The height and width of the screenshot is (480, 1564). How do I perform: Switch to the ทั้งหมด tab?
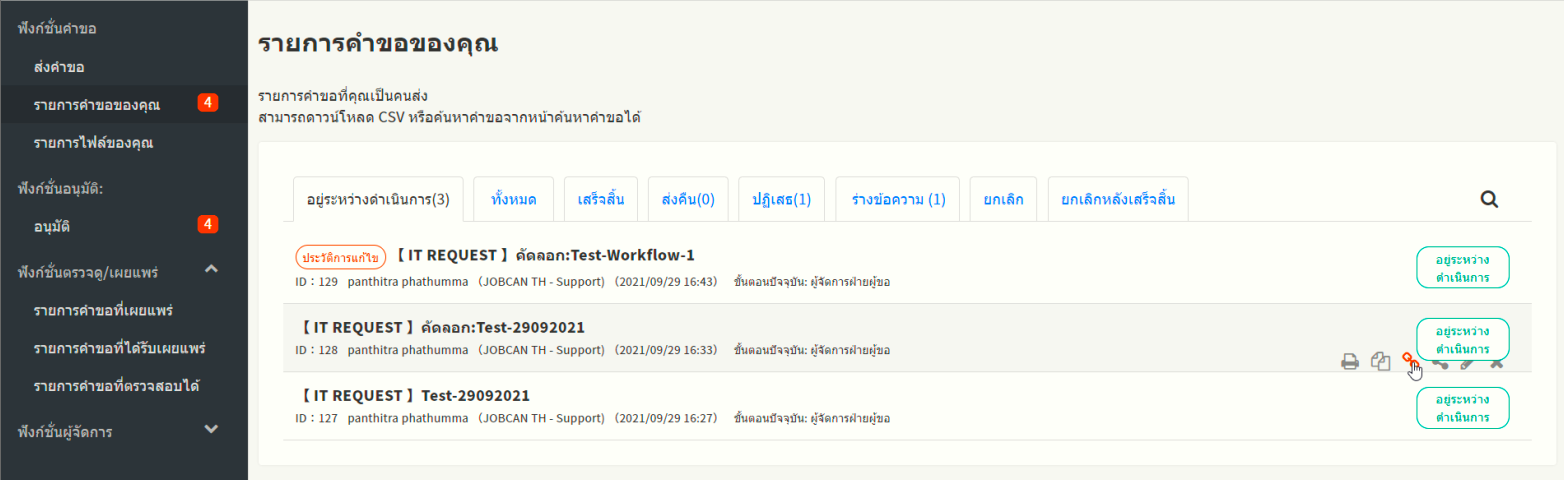coord(514,200)
